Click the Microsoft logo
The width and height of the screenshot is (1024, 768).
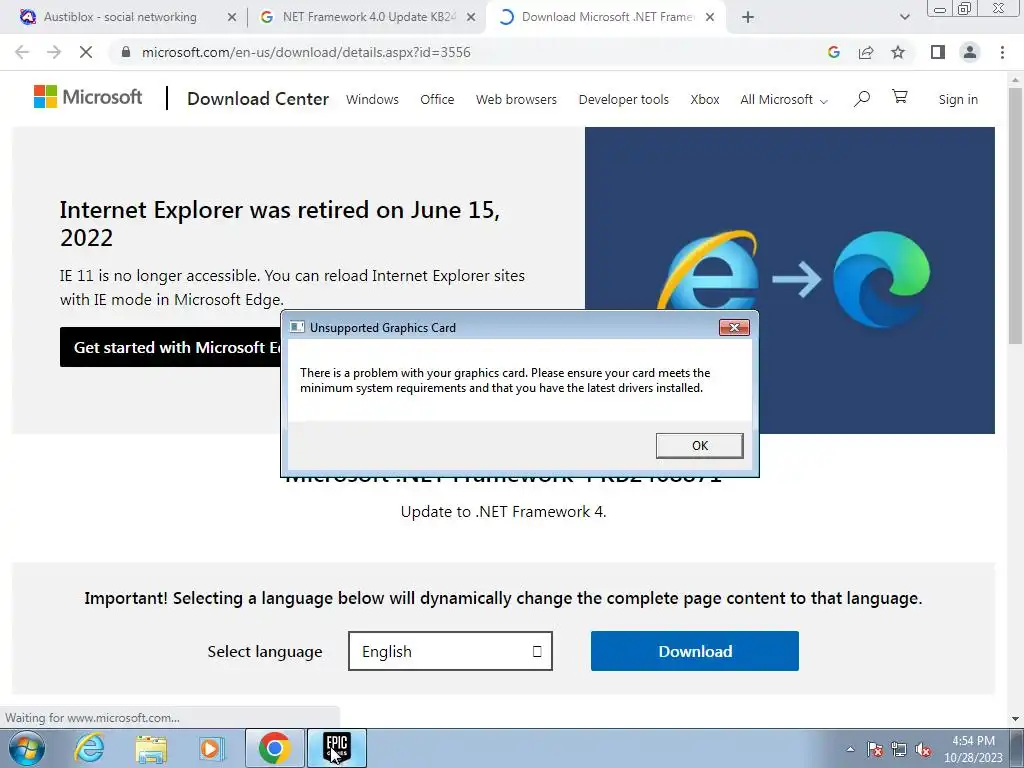coord(88,97)
